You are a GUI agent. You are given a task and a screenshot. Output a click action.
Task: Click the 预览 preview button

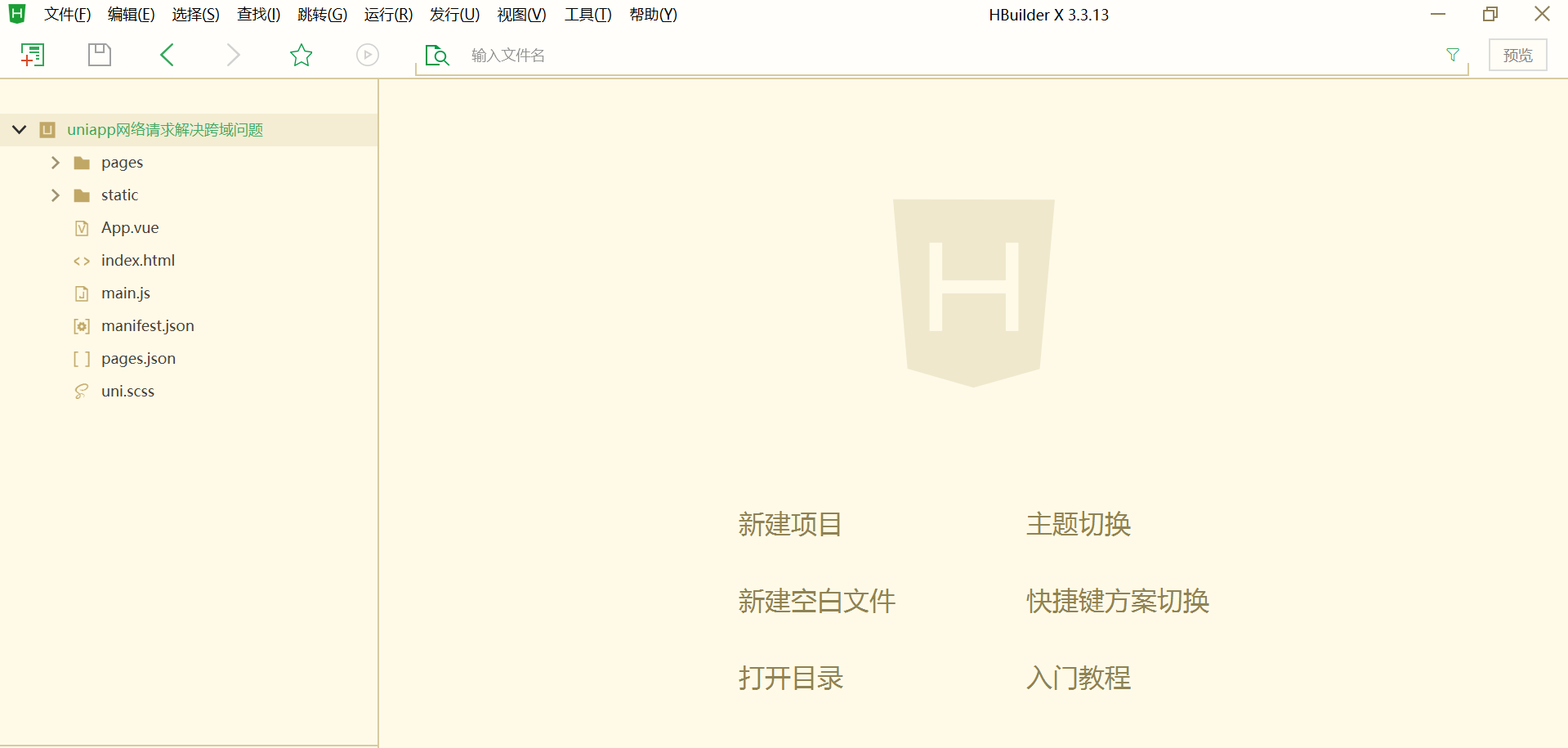point(1517,55)
